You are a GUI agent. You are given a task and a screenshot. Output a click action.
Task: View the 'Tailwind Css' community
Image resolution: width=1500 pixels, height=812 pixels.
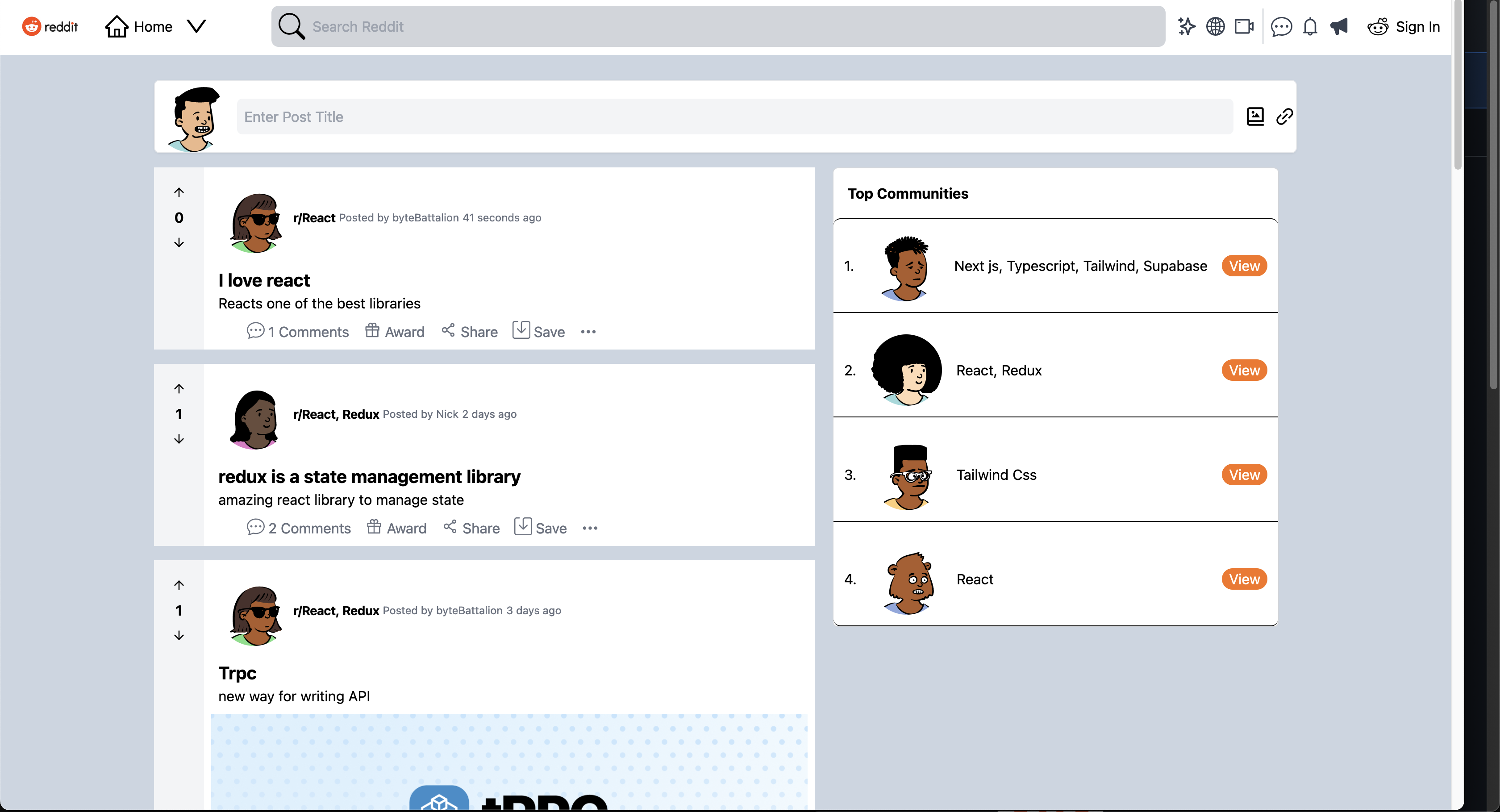pyautogui.click(x=1244, y=475)
